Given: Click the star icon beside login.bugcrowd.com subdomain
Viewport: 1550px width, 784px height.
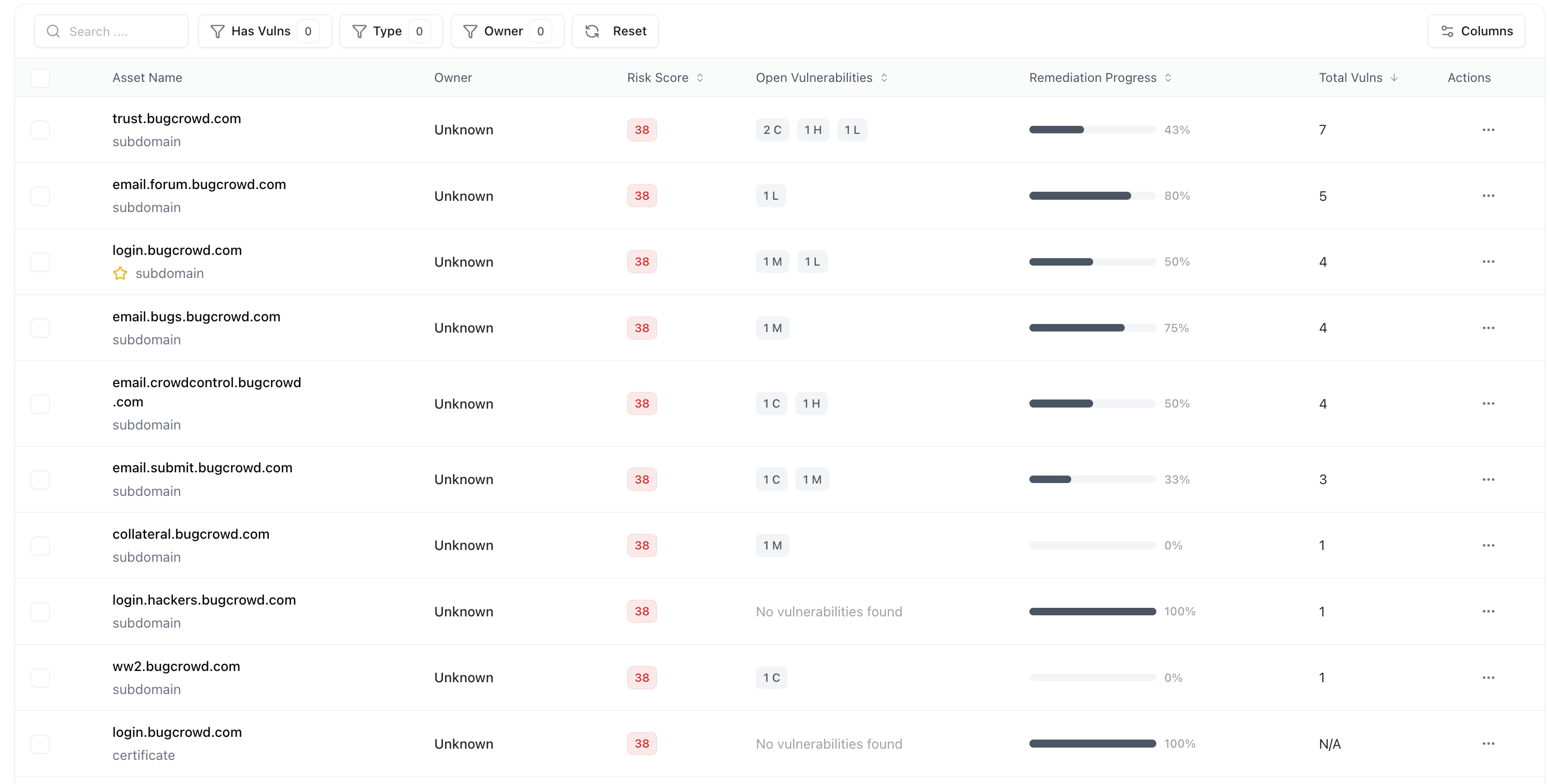Looking at the screenshot, I should [120, 273].
